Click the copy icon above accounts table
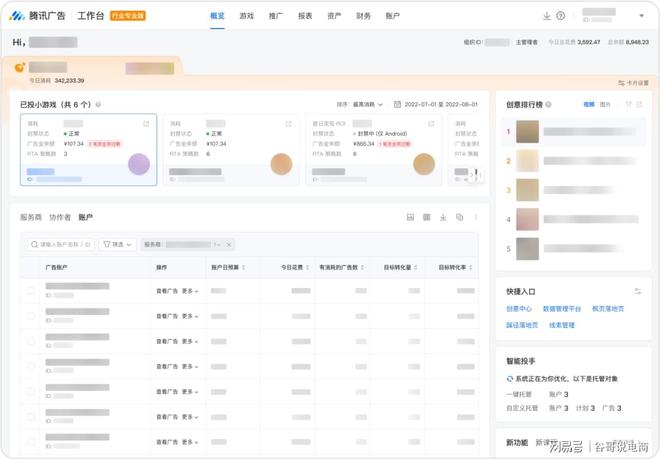Viewport: 660px width, 459px height. click(x=459, y=217)
